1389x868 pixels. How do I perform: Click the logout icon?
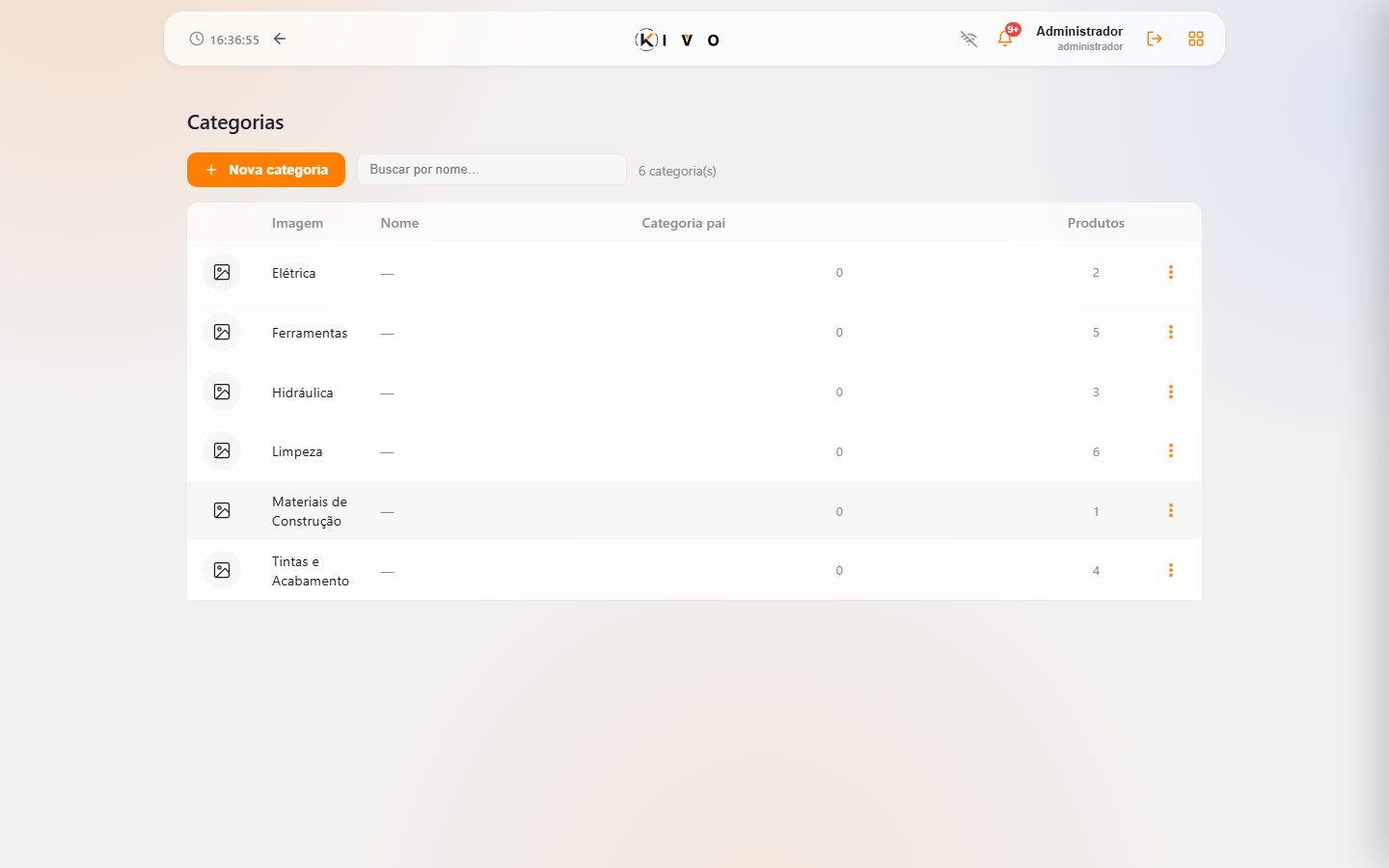click(1155, 39)
